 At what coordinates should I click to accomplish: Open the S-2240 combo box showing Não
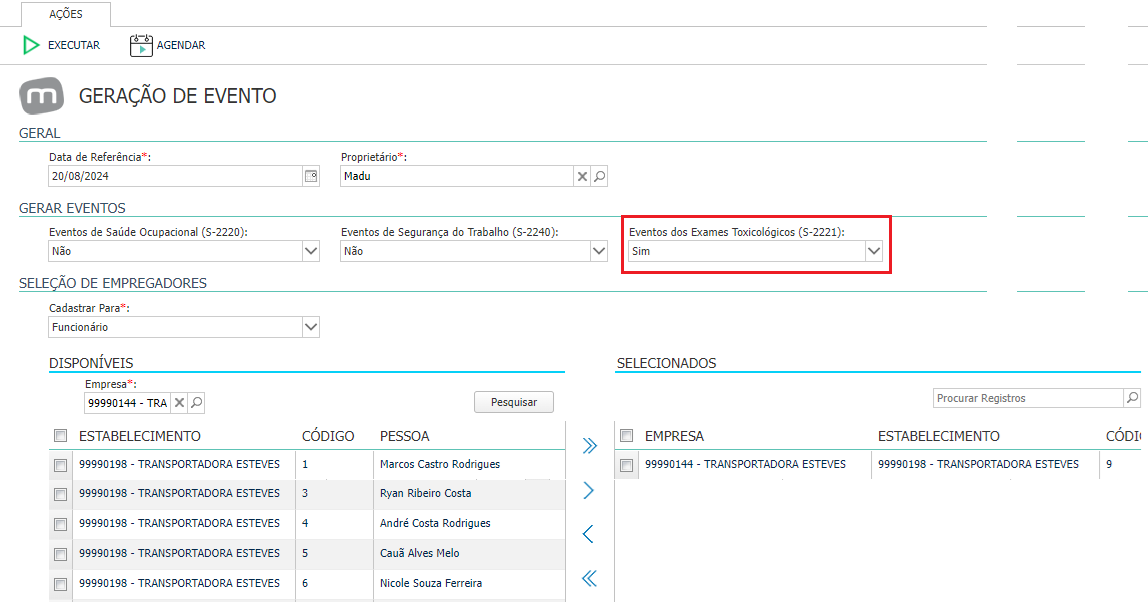click(x=474, y=251)
